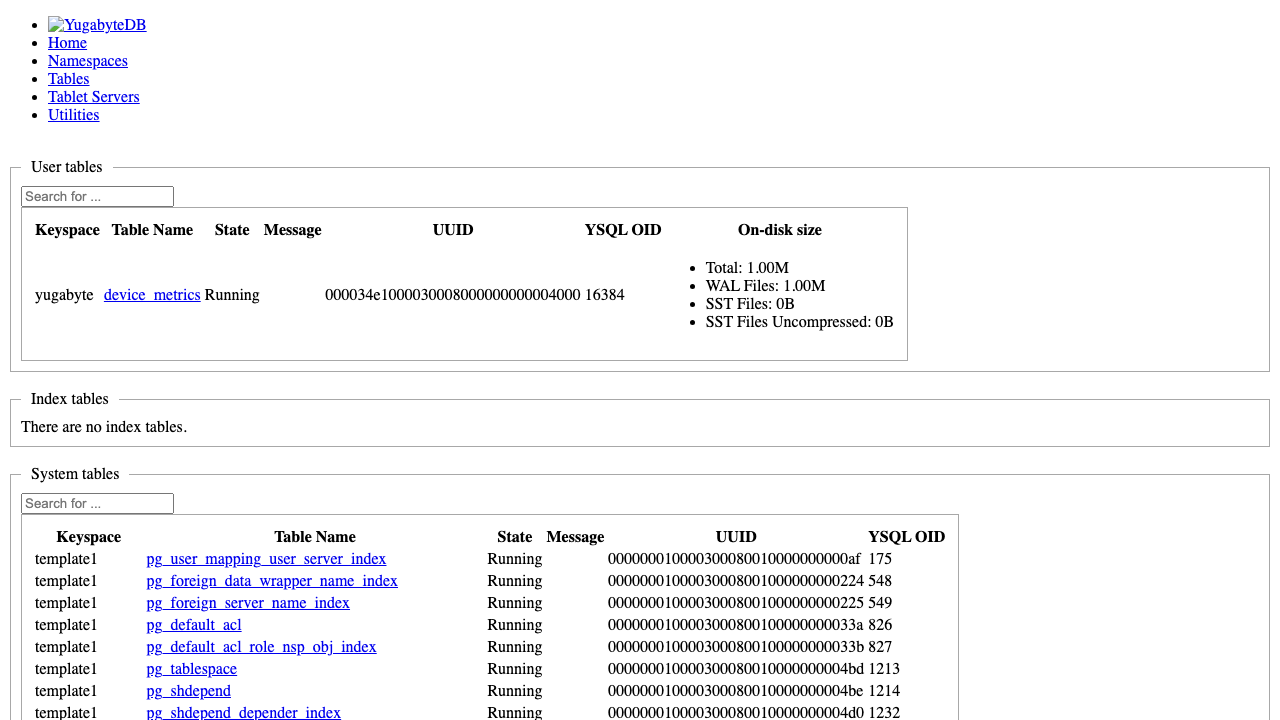Click the 'Index tables' section legend

70,399
